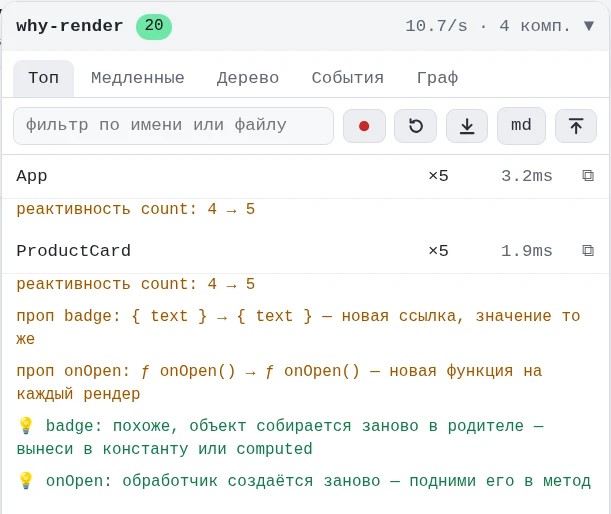Select the ProductCard component row name
Viewport: 611px width, 514px height.
tap(73, 251)
